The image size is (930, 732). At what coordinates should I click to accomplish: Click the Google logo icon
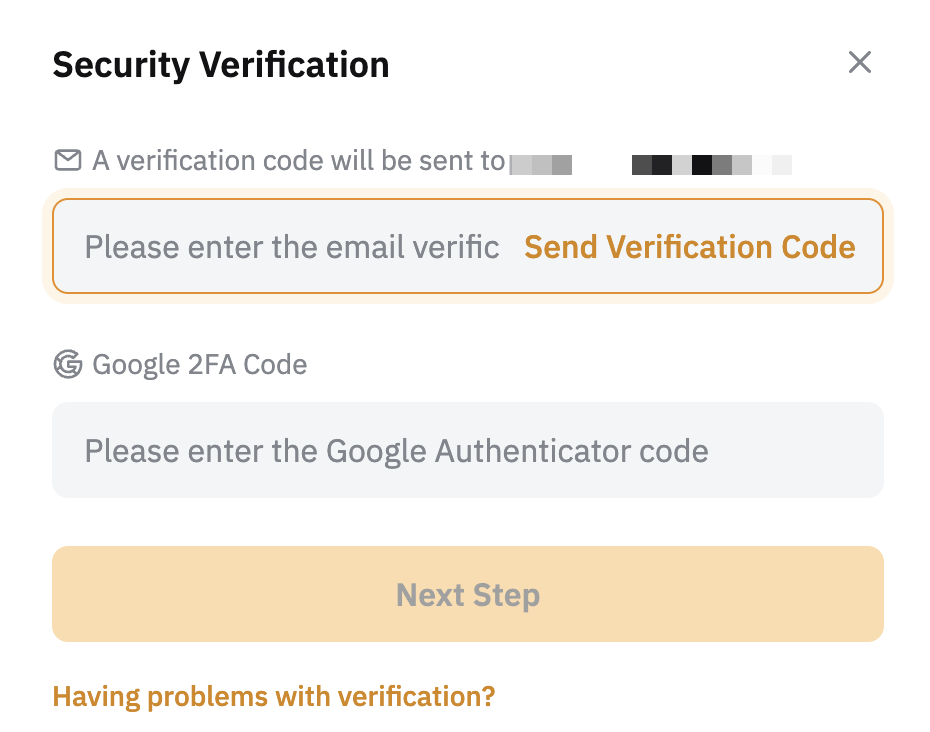[x=67, y=364]
